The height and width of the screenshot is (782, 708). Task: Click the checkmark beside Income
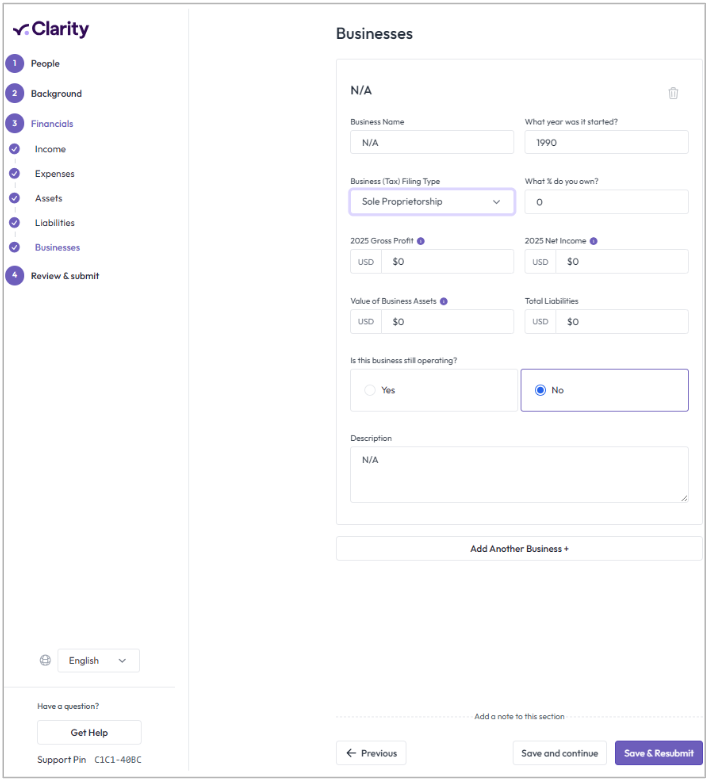(14, 149)
